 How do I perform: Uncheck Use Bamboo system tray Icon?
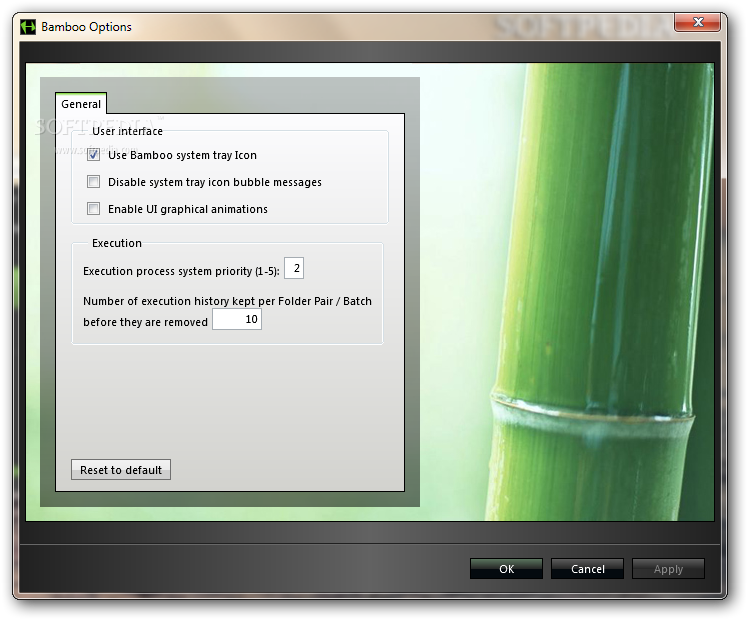click(94, 155)
